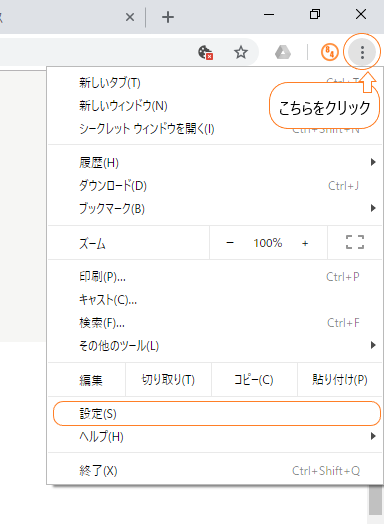This screenshot has width=384, height=524.
Task: Open the Google Drive extension icon
Action: click(283, 53)
